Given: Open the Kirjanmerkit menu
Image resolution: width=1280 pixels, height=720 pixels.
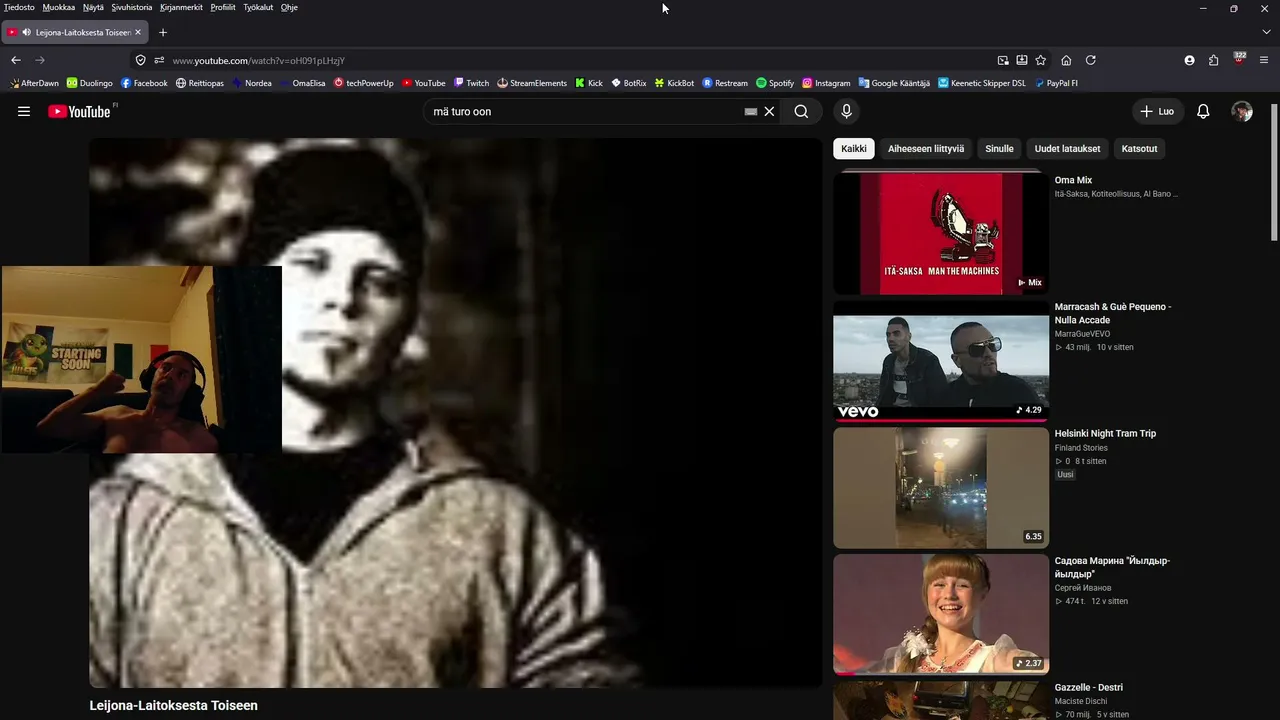Looking at the screenshot, I should coord(181,7).
